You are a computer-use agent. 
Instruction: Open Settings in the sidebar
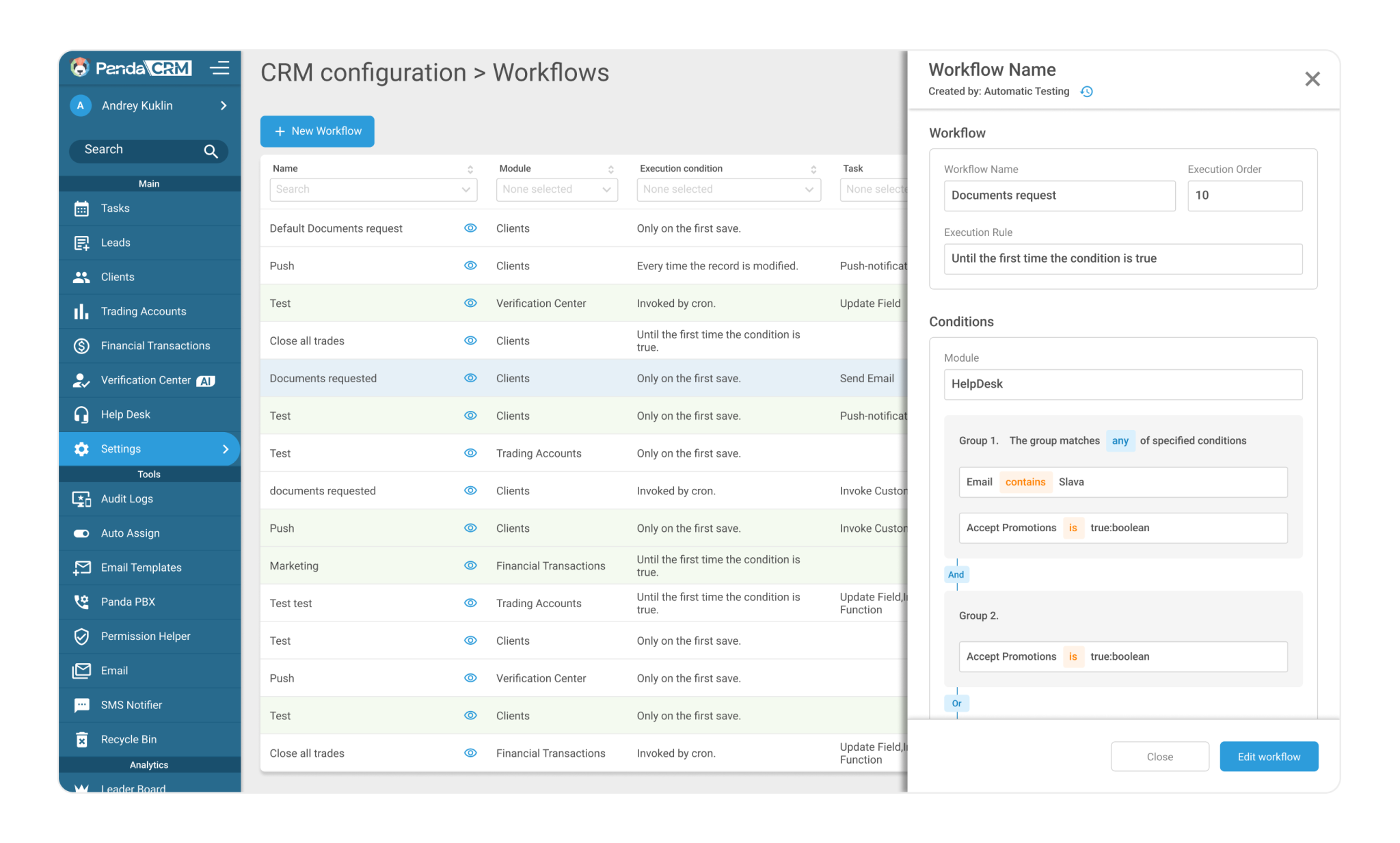click(x=120, y=449)
